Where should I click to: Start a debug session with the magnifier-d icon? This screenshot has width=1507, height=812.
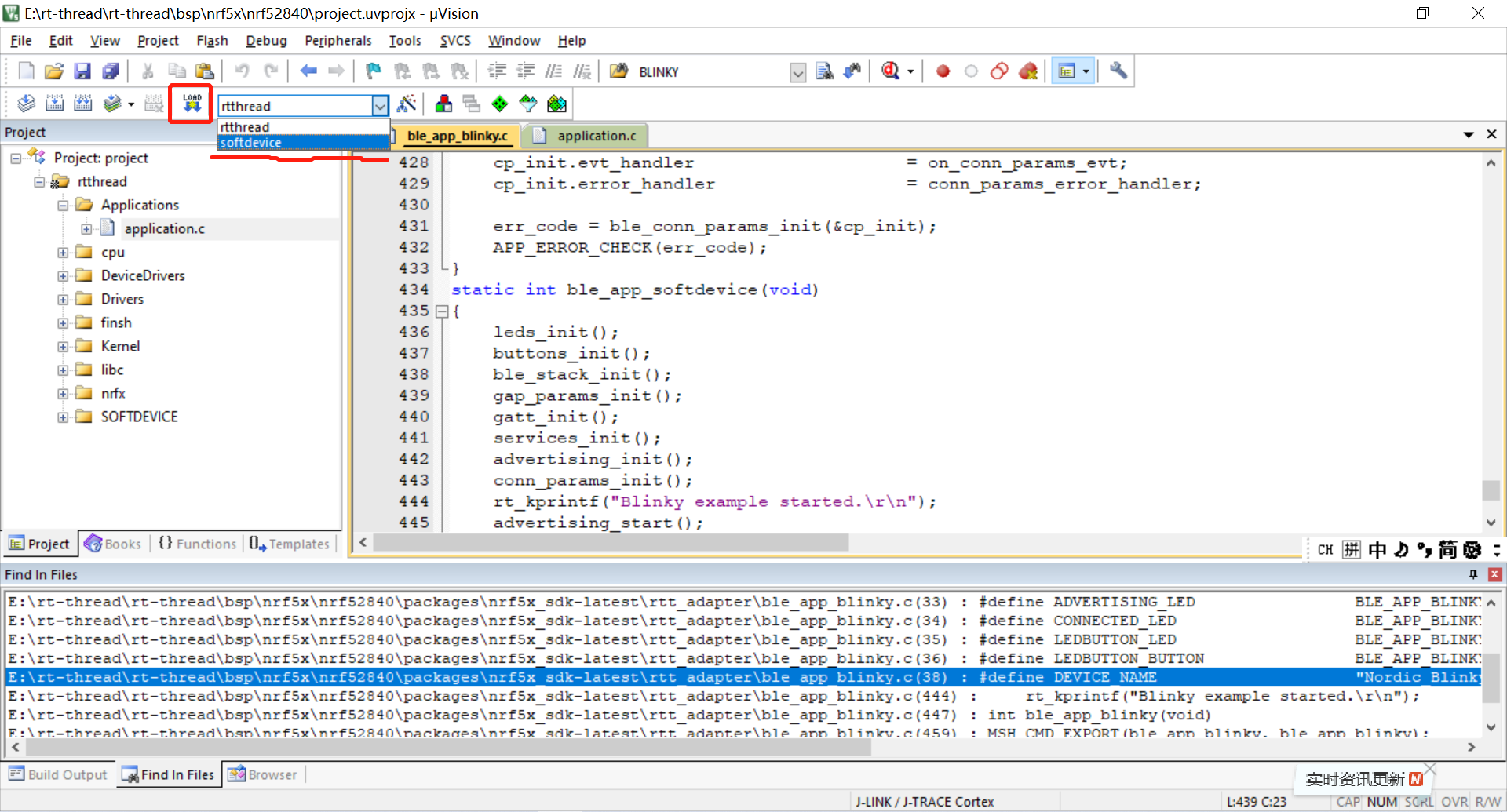[890, 71]
